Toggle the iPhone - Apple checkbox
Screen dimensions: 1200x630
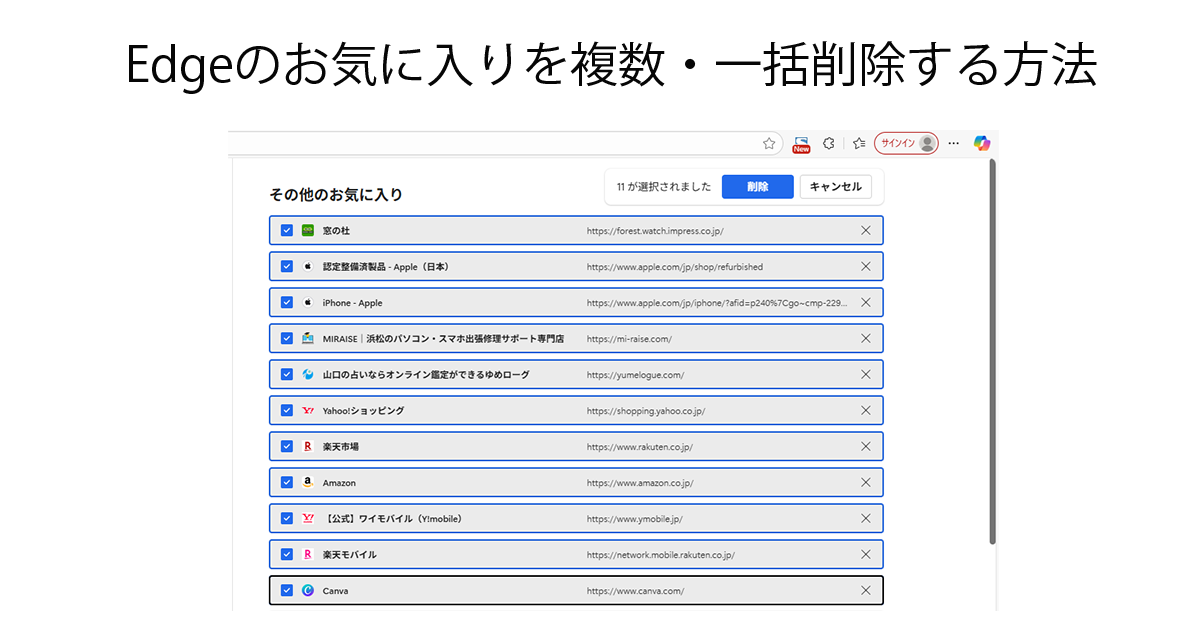coord(287,303)
